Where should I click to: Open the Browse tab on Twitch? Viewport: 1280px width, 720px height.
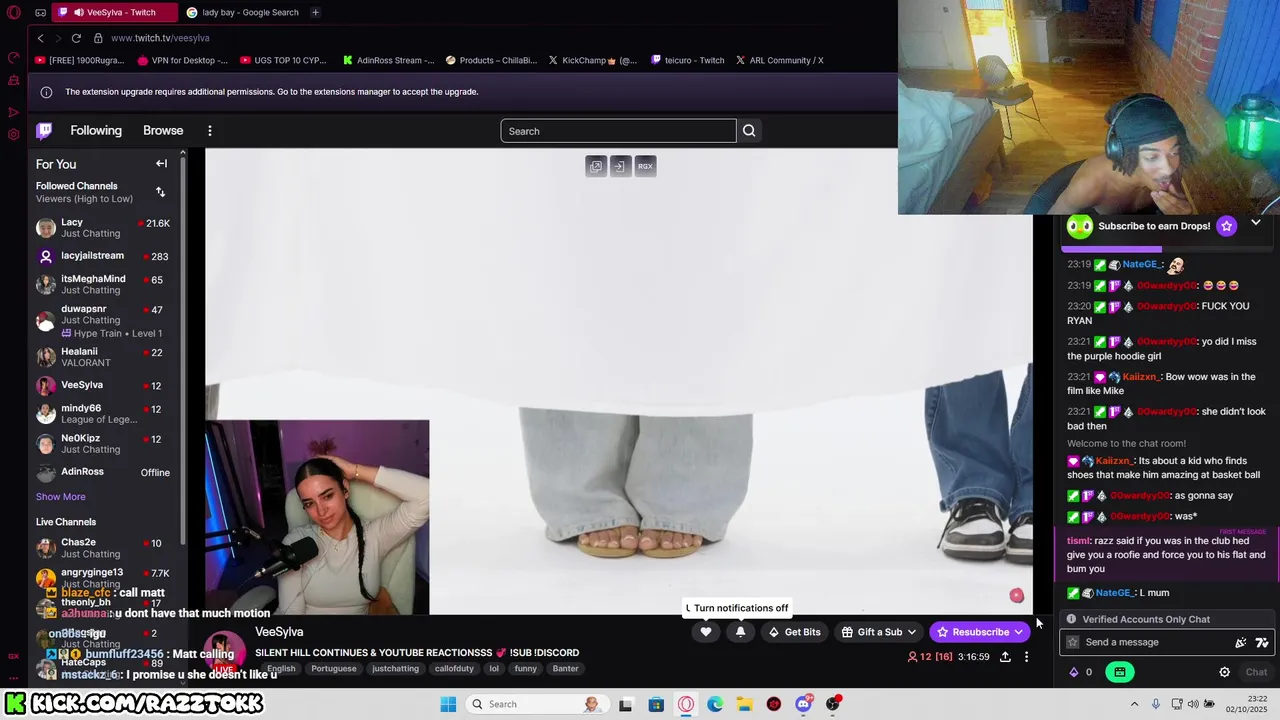(163, 131)
